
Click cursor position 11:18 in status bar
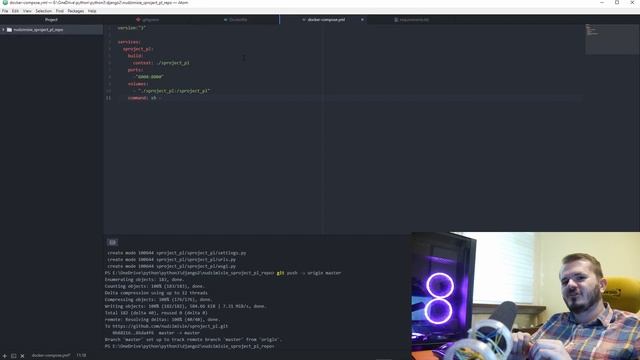81,356
